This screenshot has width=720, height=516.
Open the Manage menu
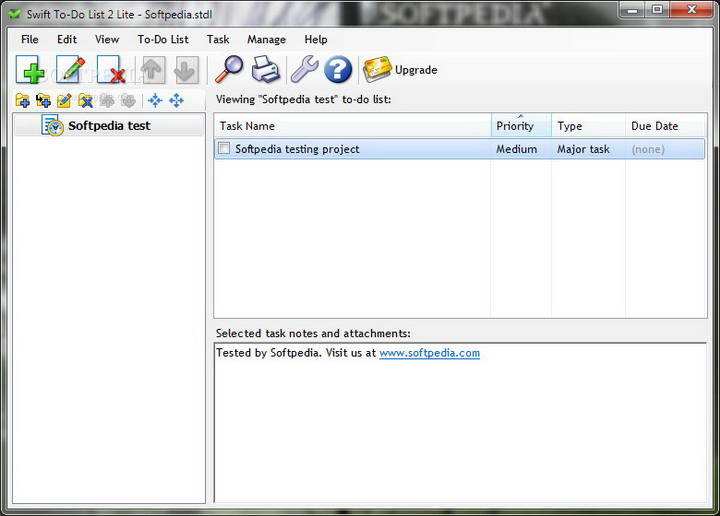pos(266,39)
